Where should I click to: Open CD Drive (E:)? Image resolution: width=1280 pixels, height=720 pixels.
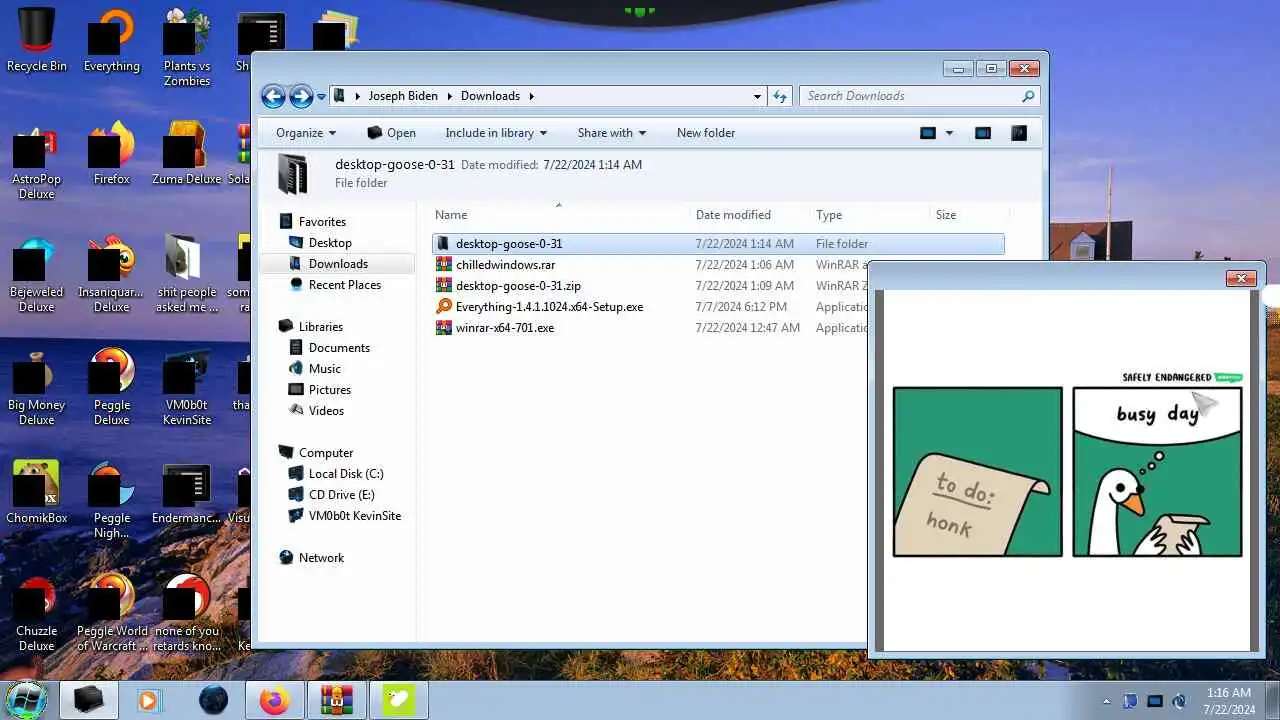point(342,495)
